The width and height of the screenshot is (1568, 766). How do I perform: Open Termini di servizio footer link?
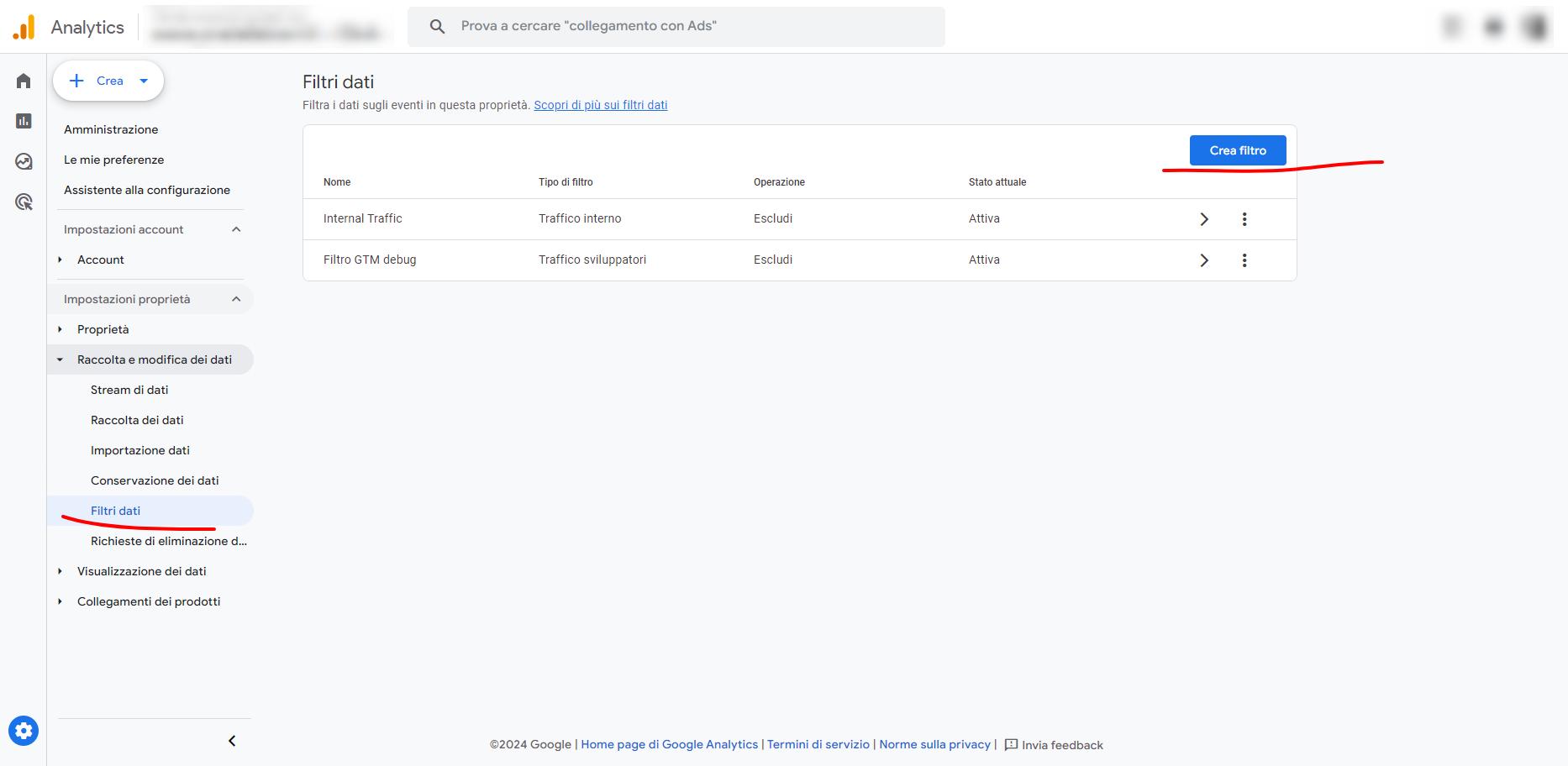818,744
